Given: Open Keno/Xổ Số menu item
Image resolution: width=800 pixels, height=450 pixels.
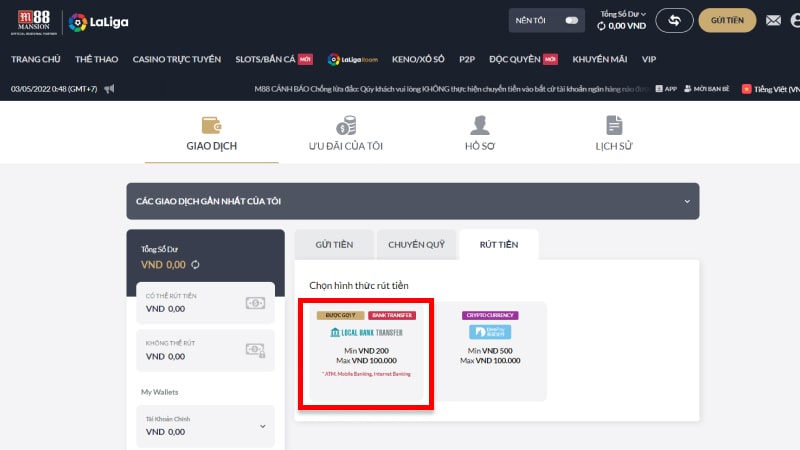Looking at the screenshot, I should tap(418, 59).
